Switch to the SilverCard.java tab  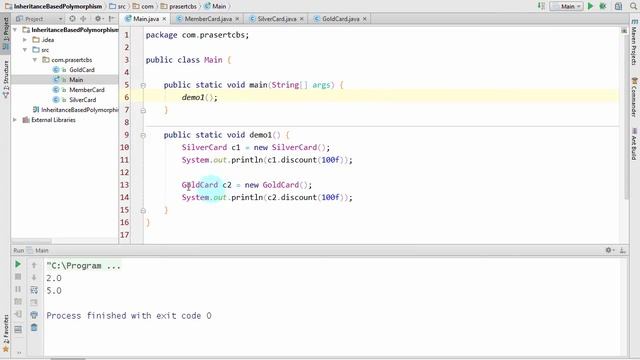[277, 19]
